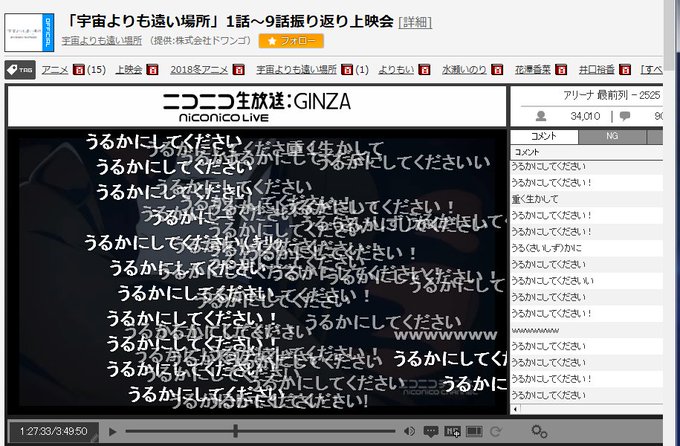Select the 重く生かして comment row
Screen dimensions: 680x446
[x=586, y=199]
